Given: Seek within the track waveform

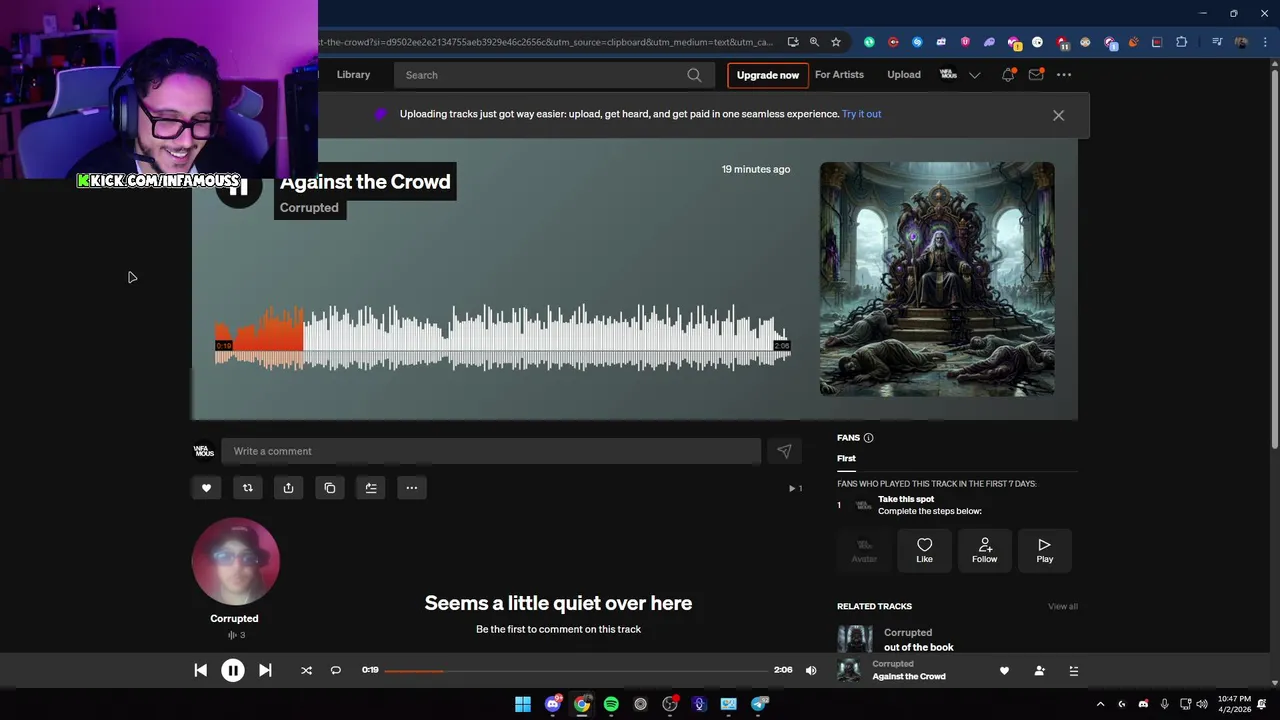Looking at the screenshot, I should (503, 338).
